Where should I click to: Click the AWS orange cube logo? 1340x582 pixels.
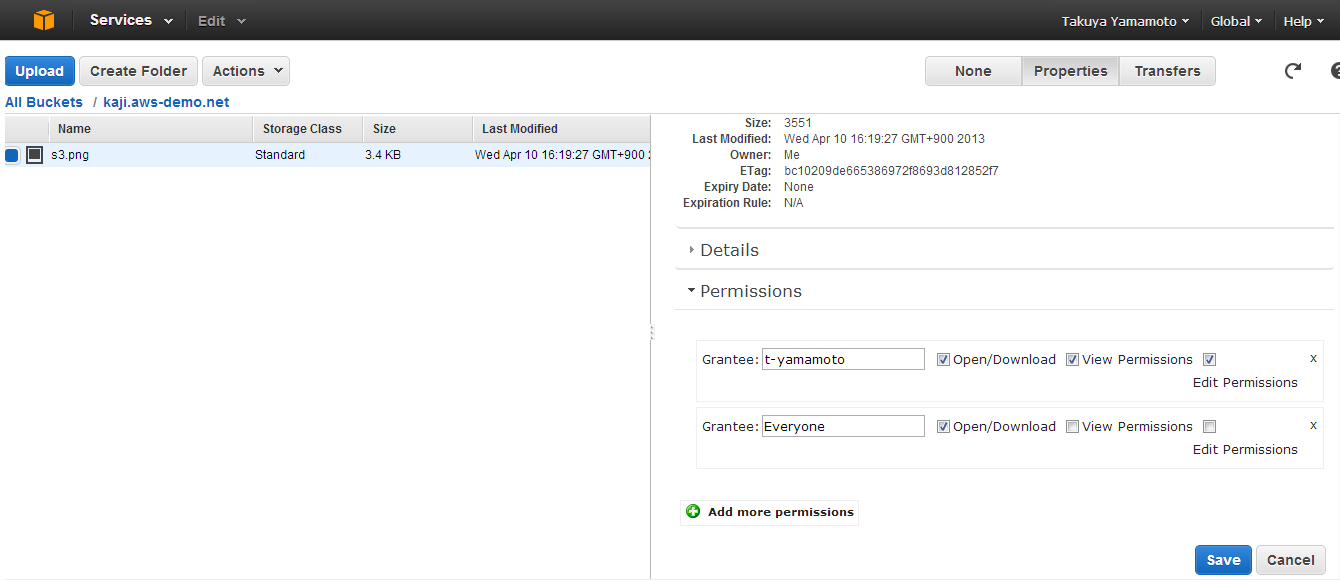[43, 20]
